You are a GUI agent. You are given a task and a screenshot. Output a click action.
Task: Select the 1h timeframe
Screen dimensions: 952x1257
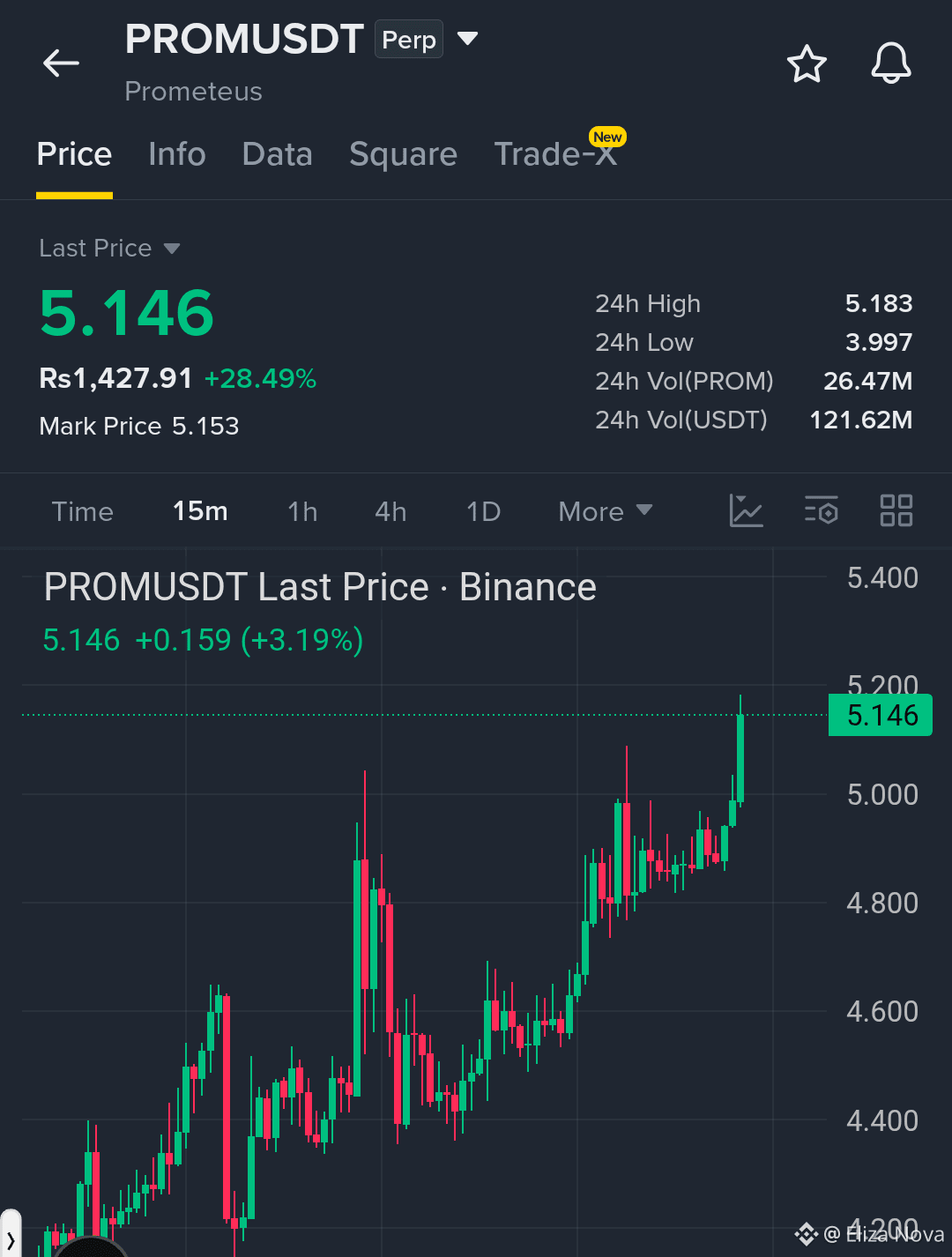click(302, 511)
